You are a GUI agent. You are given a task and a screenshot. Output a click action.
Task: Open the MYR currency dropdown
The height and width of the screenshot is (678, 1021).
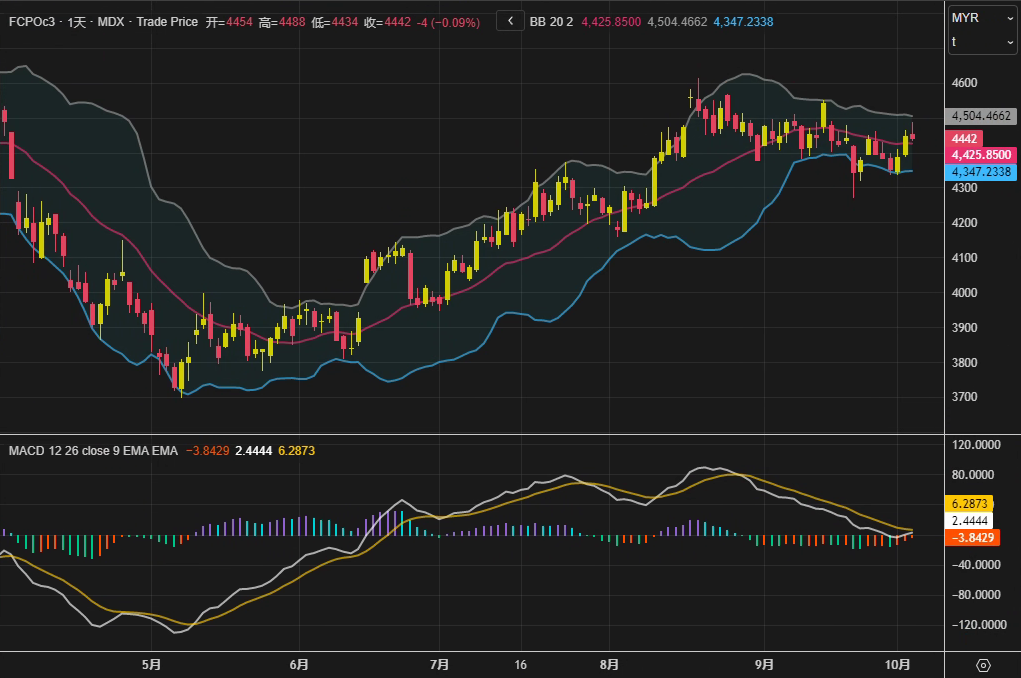(982, 18)
